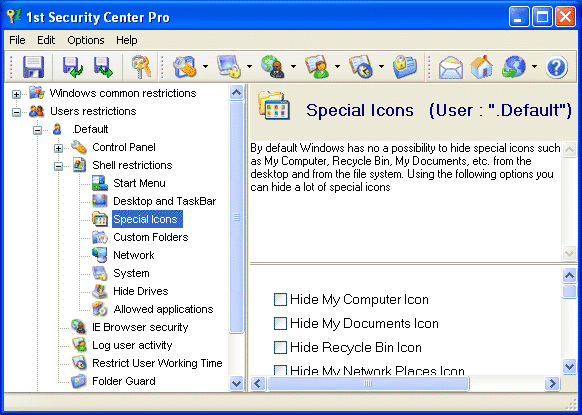Select Shell restrictions tree label
Image resolution: width=582 pixels, height=415 pixels.
pos(132,165)
